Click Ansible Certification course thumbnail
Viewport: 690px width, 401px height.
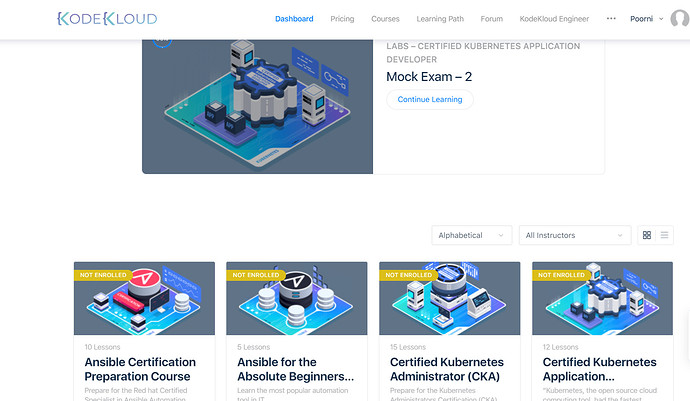click(144, 298)
